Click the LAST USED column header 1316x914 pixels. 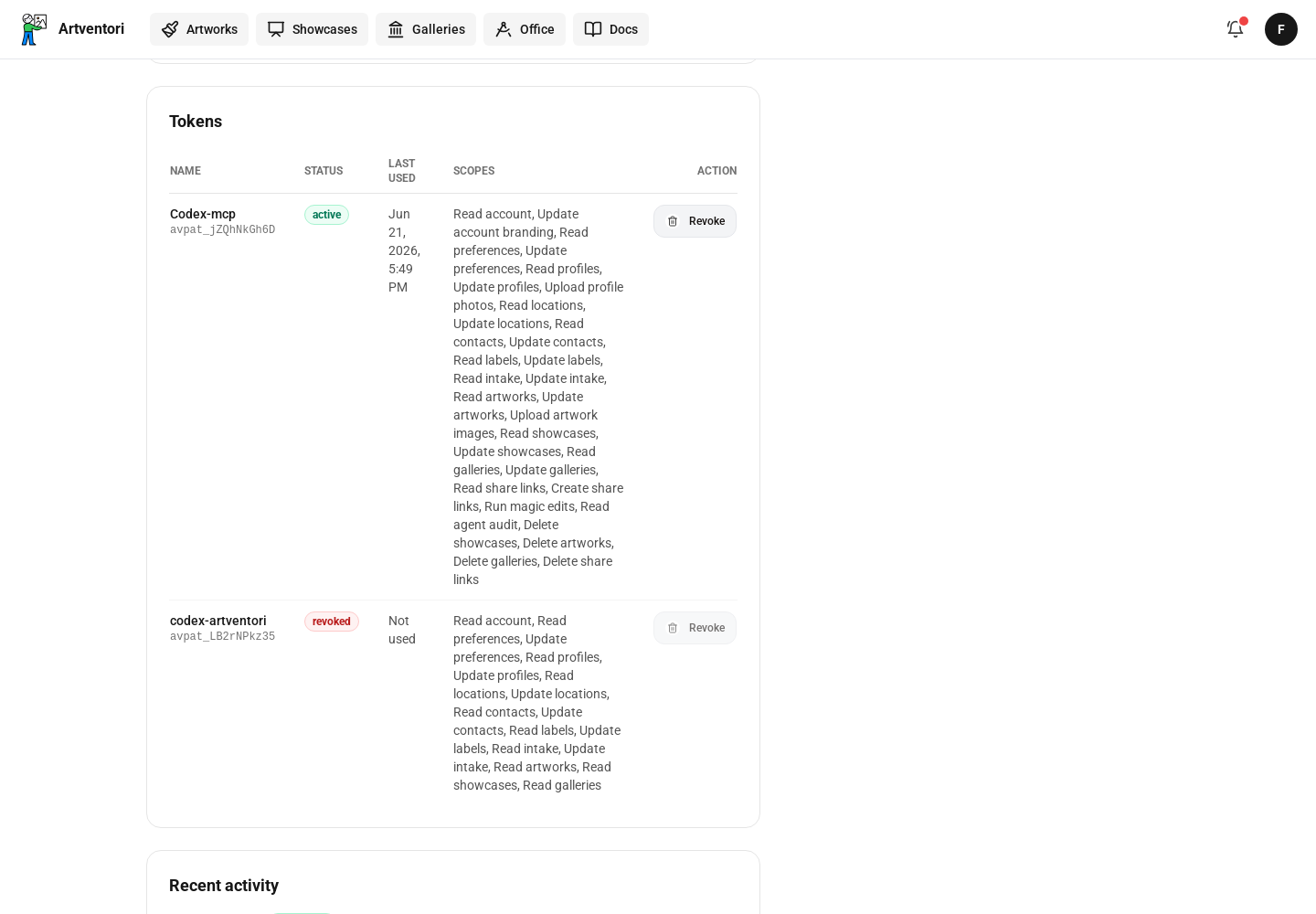pos(402,171)
